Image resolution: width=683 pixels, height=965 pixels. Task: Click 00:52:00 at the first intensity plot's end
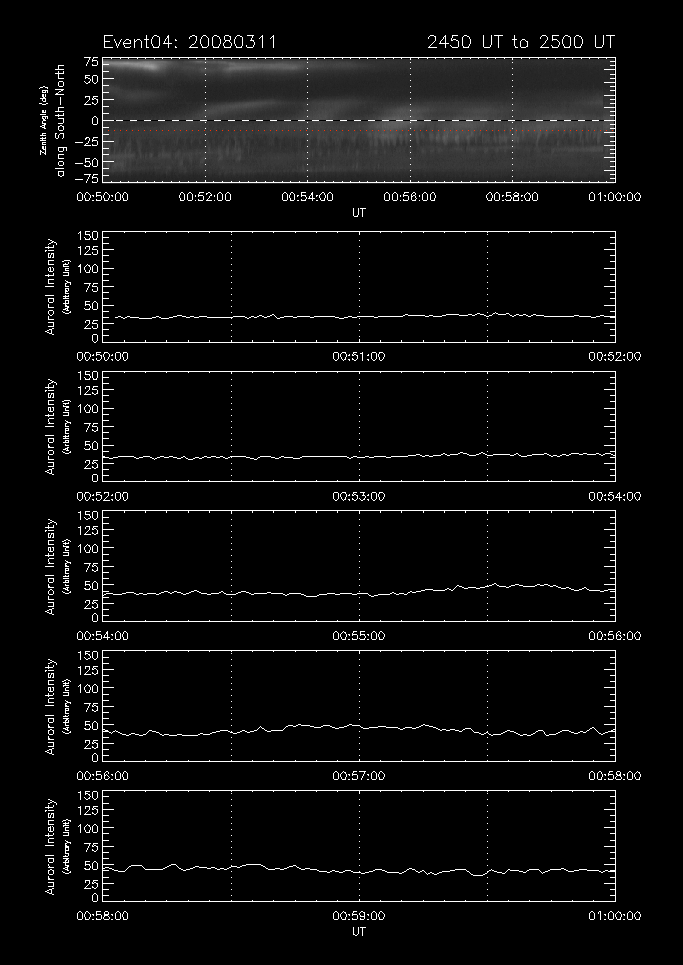614,357
